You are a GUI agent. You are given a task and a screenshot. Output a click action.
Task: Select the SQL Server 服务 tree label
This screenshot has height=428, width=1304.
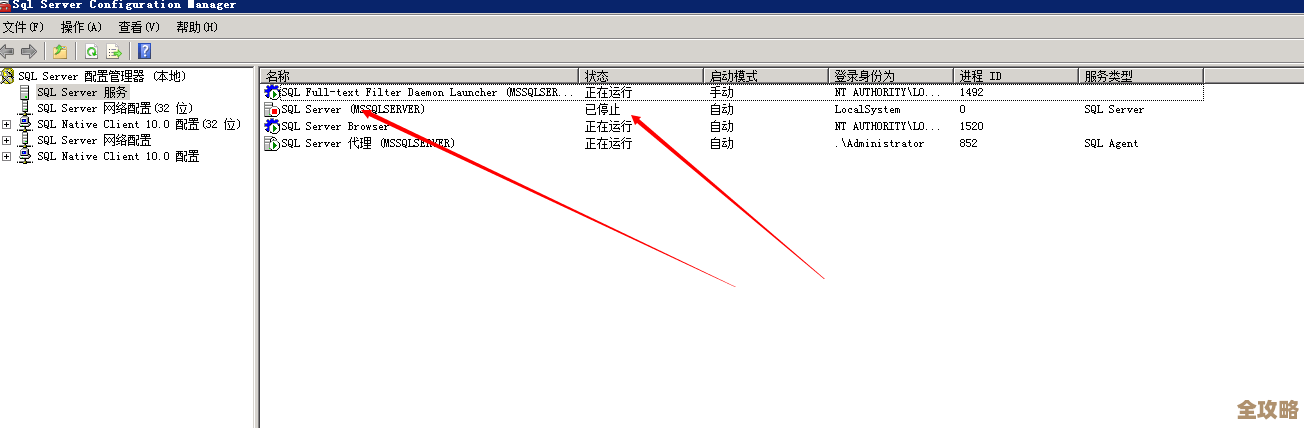click(82, 93)
